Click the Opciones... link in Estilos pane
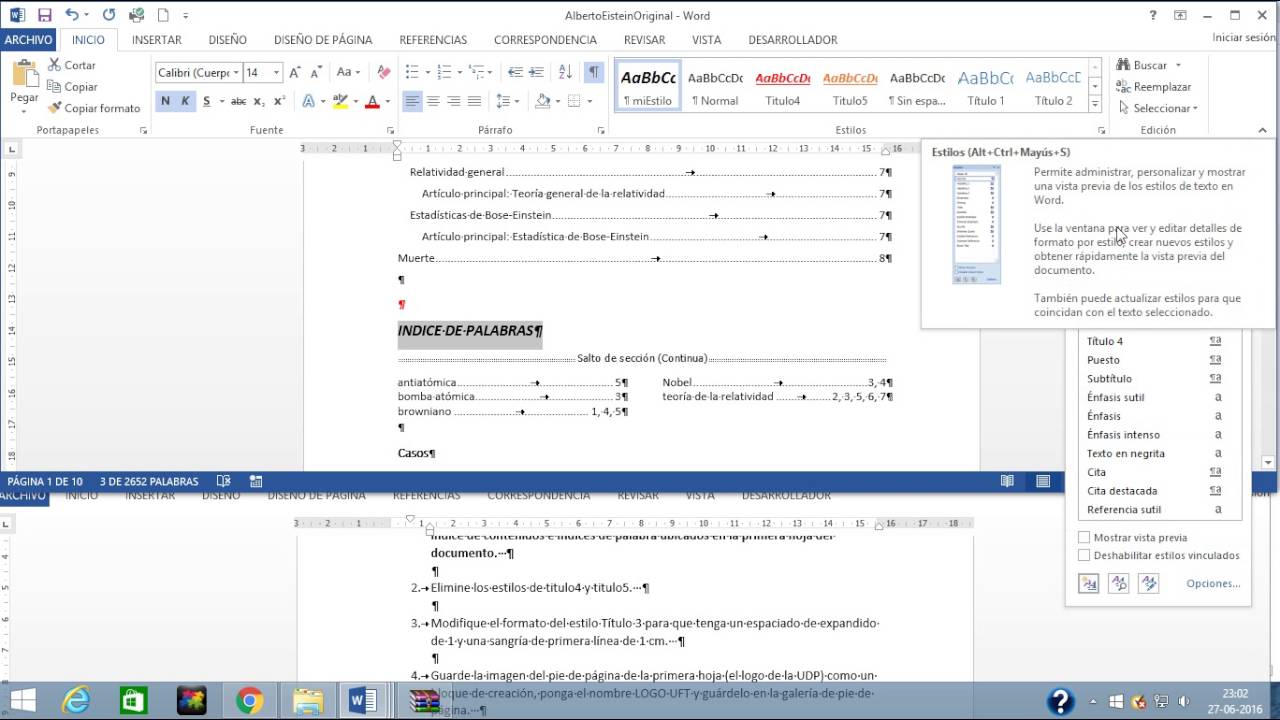The image size is (1280, 720). point(1213,583)
